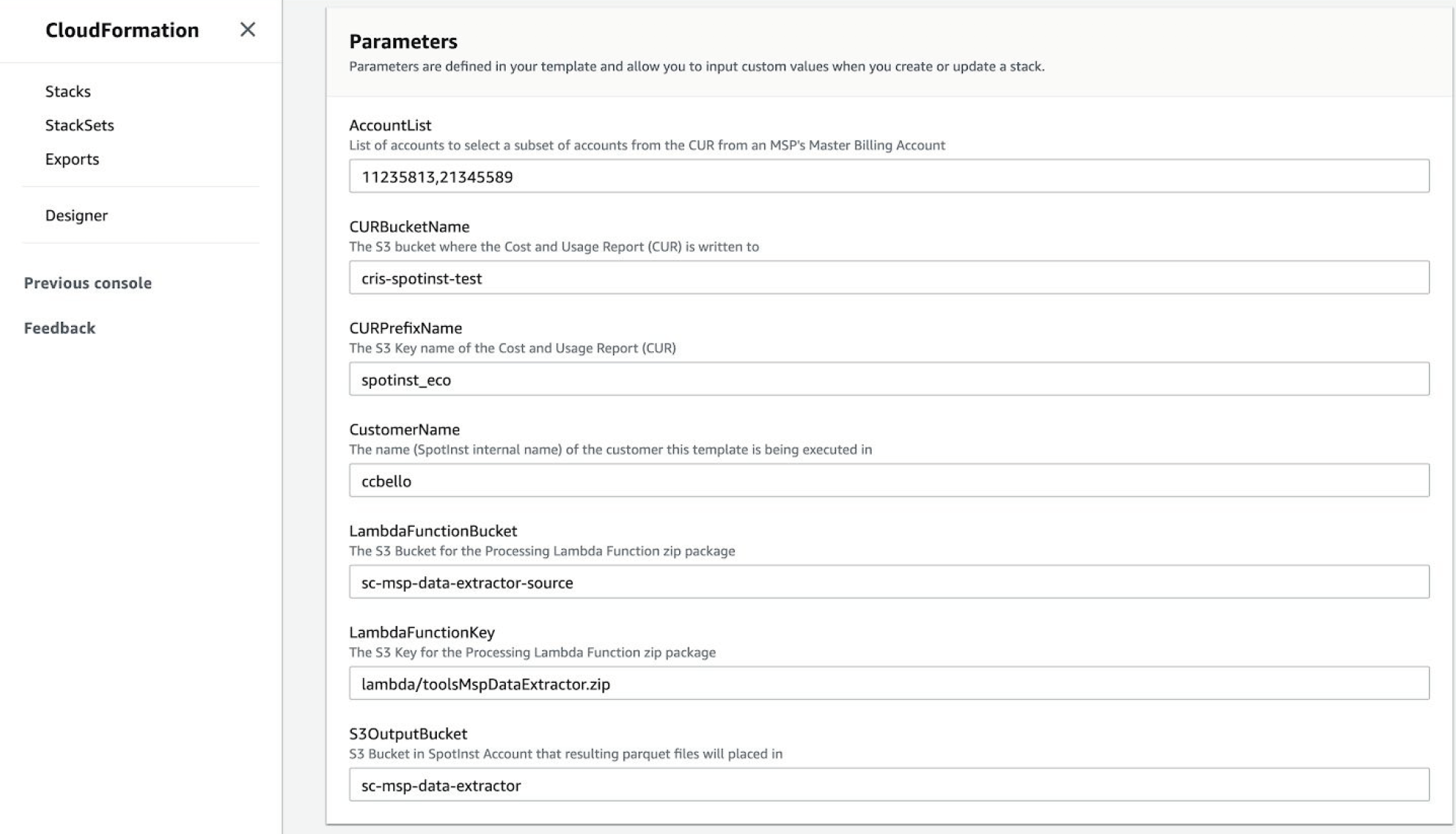1456x834 pixels.
Task: Open the Feedback link
Action: pos(59,328)
